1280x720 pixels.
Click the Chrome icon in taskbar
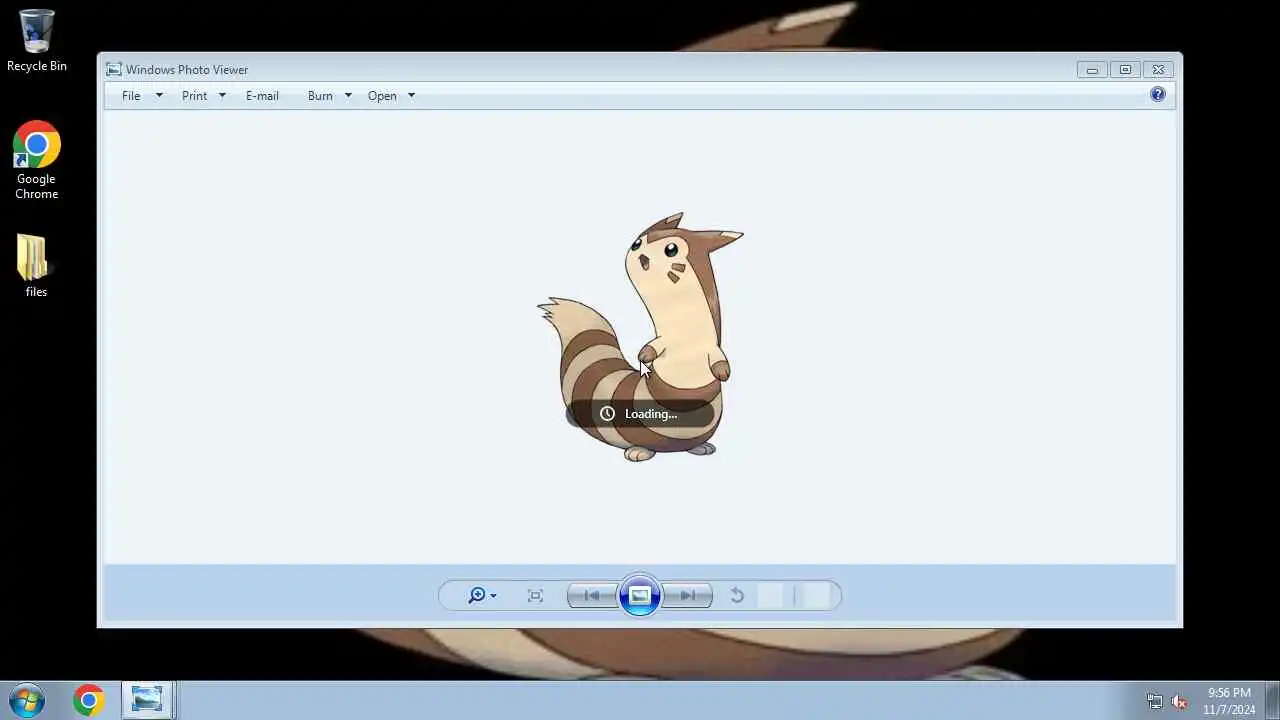click(x=89, y=700)
